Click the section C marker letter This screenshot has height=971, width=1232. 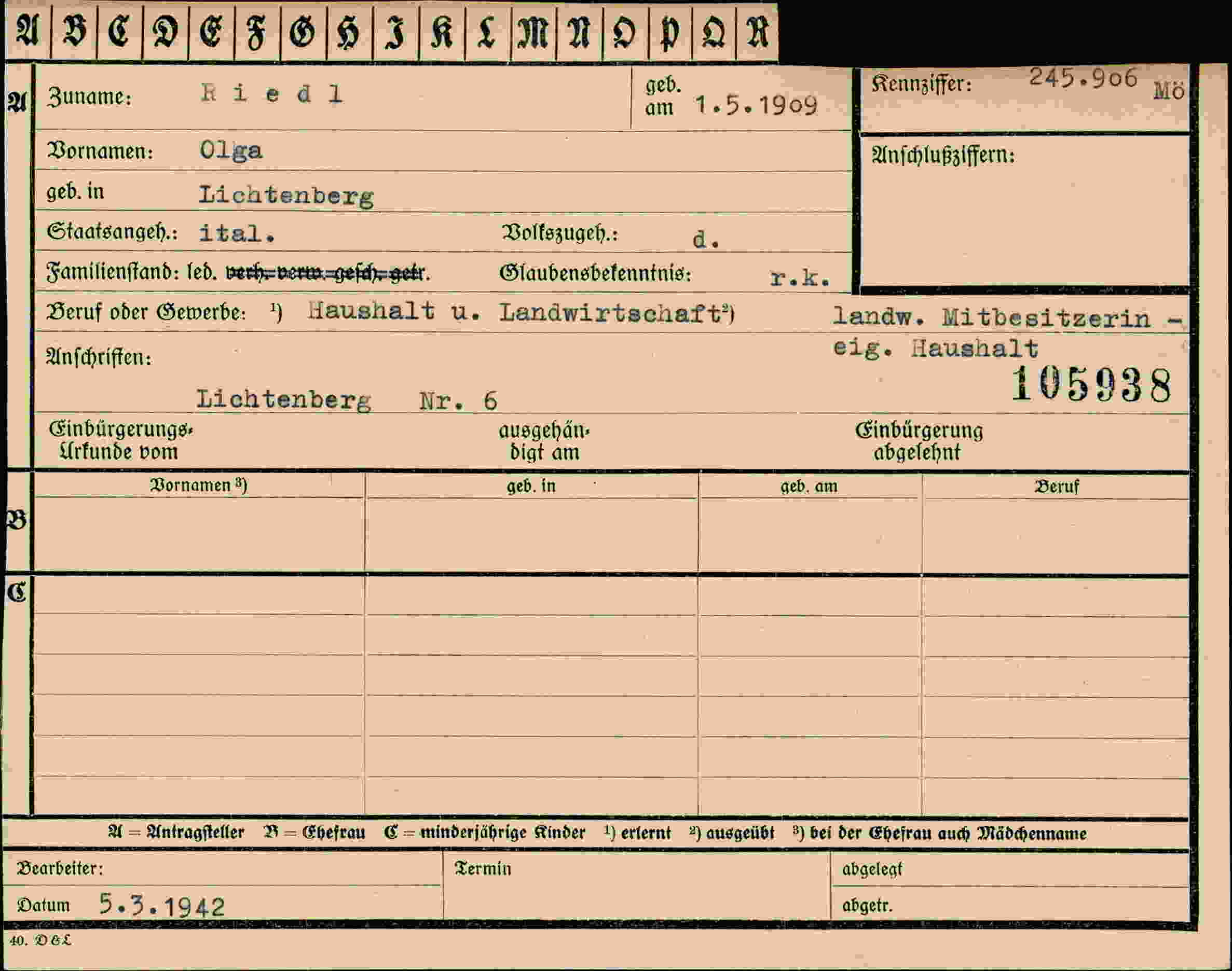17,592
